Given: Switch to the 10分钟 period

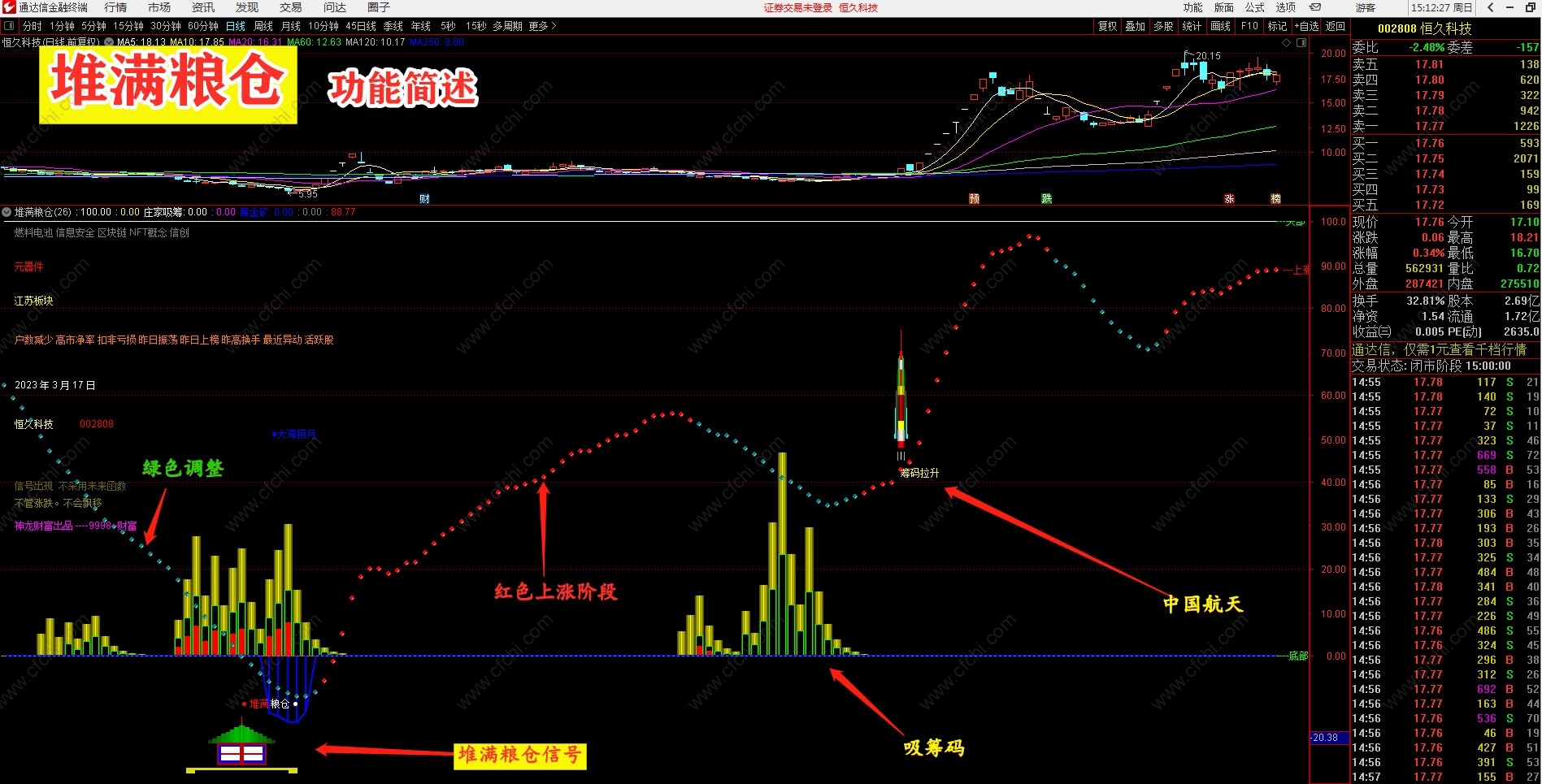Looking at the screenshot, I should tap(324, 26).
